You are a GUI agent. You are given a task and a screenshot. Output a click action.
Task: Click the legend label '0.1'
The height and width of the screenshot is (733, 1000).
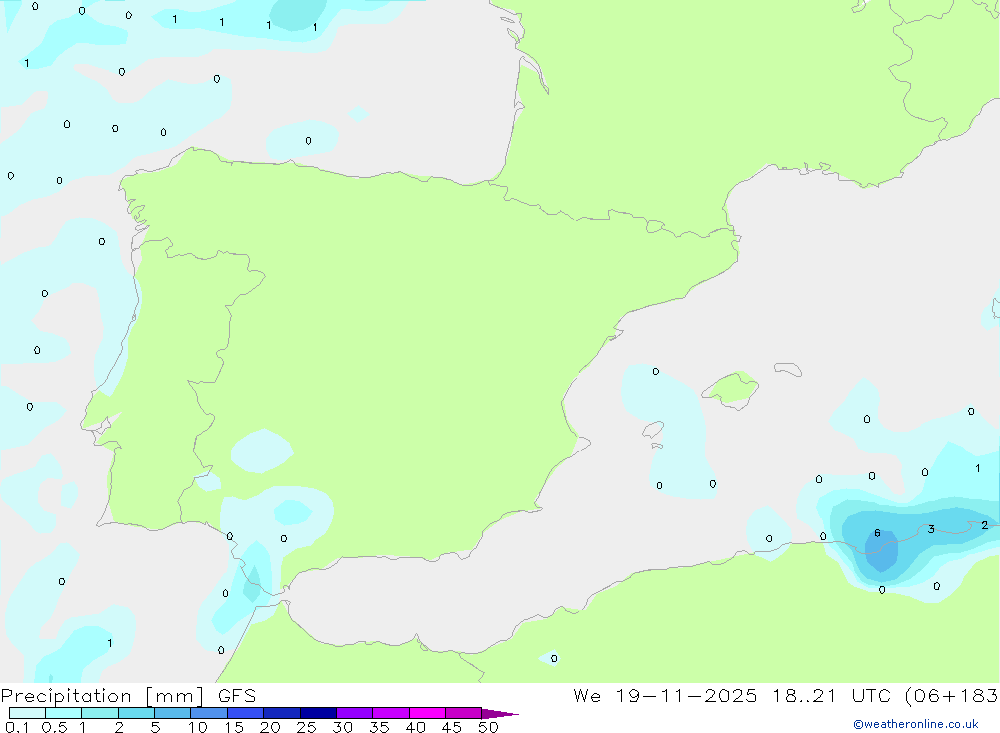tap(17, 727)
